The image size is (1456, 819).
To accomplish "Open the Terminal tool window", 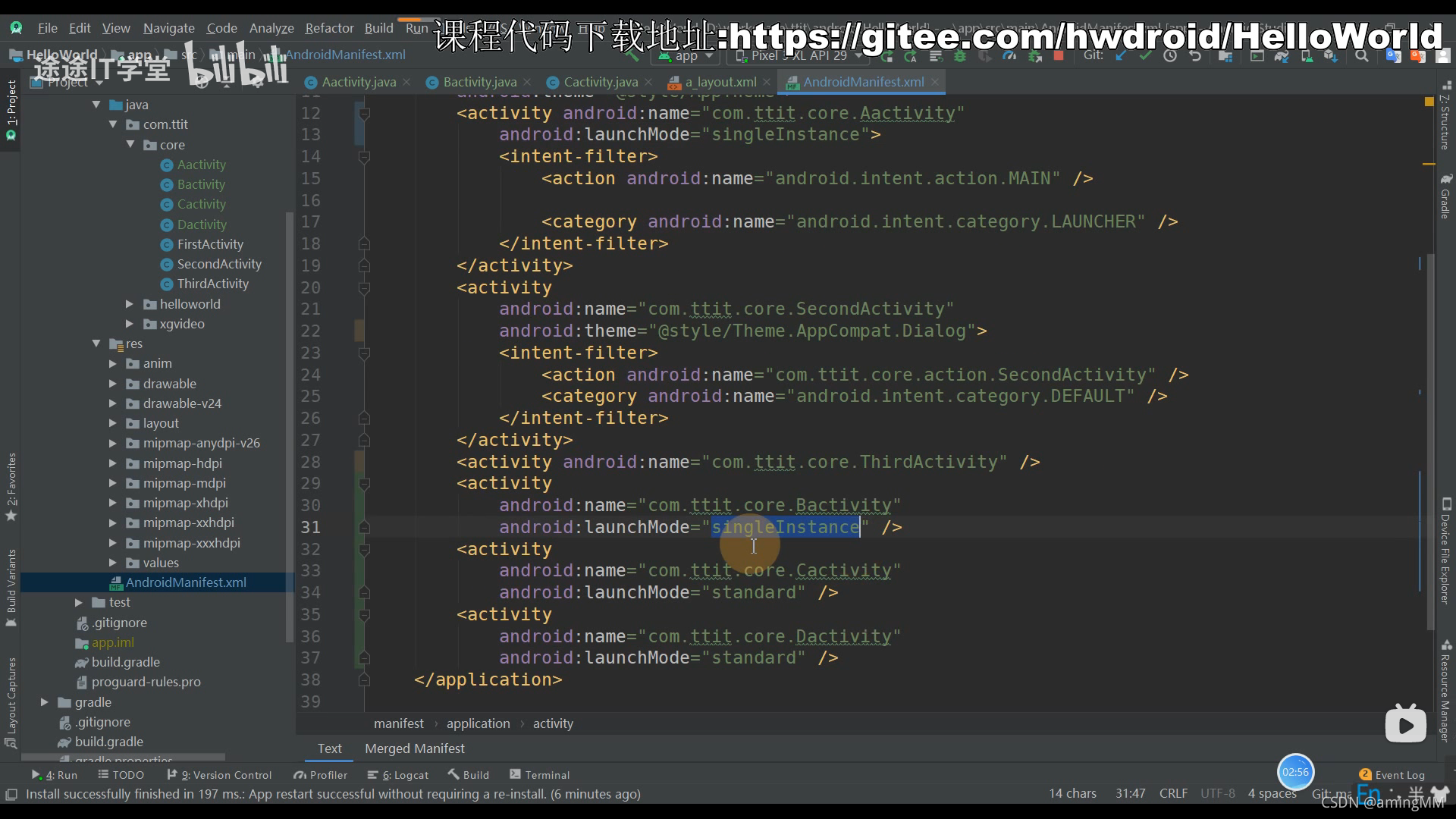I will 540,774.
